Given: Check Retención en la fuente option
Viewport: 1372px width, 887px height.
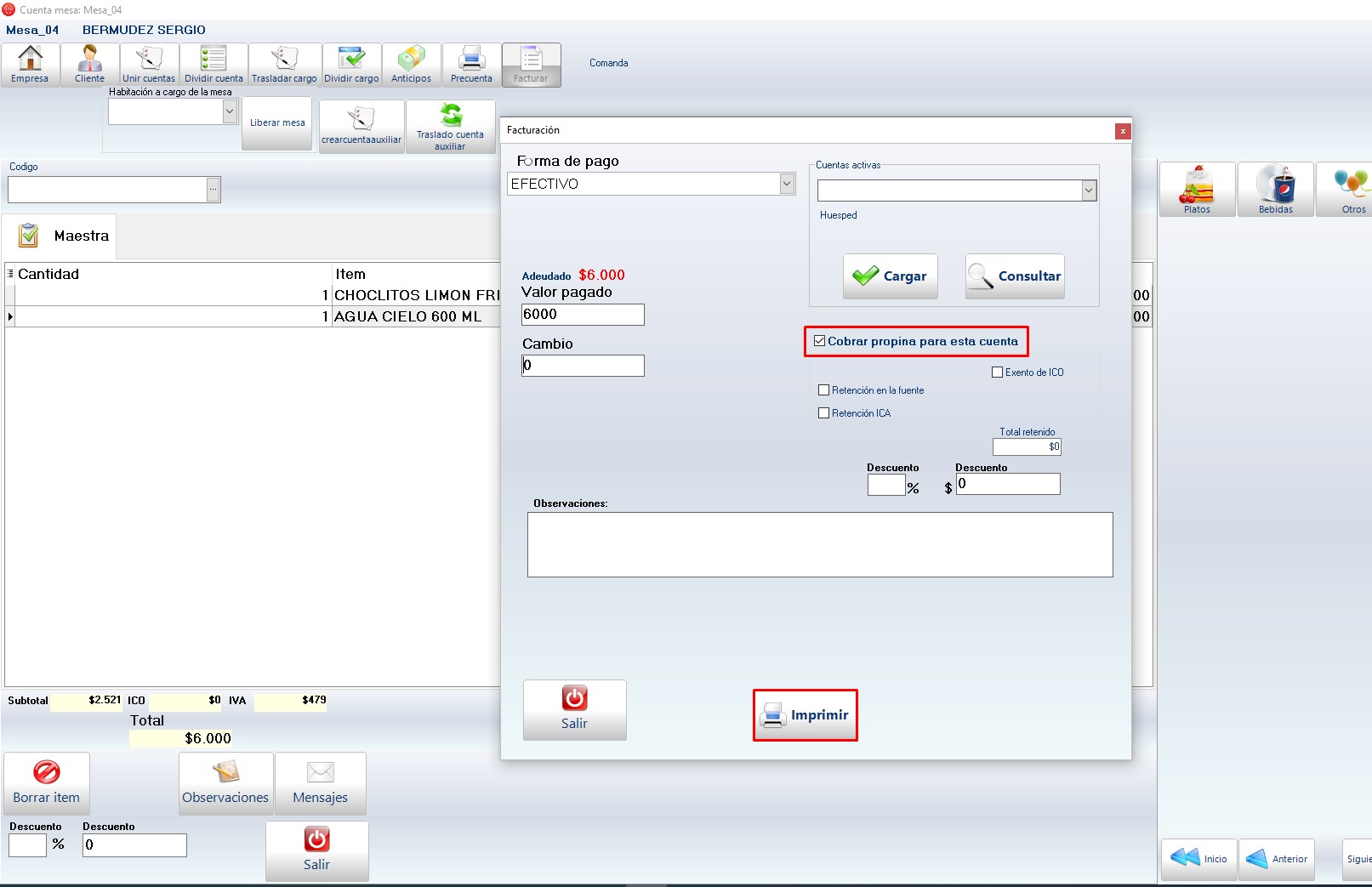Looking at the screenshot, I should (823, 390).
